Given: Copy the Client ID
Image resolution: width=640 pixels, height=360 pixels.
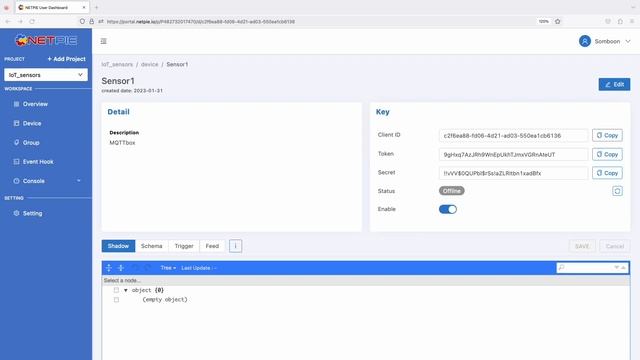Looking at the screenshot, I should pos(607,135).
